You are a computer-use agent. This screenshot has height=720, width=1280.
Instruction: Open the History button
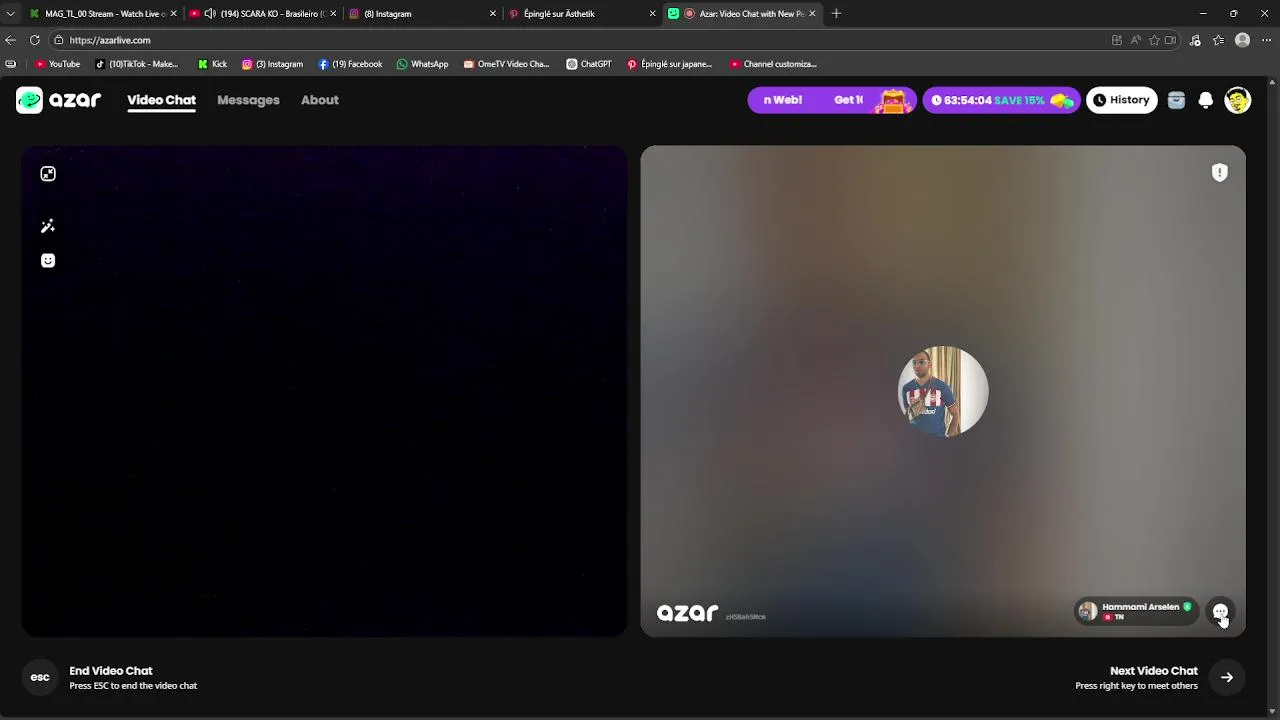pyautogui.click(x=1121, y=100)
